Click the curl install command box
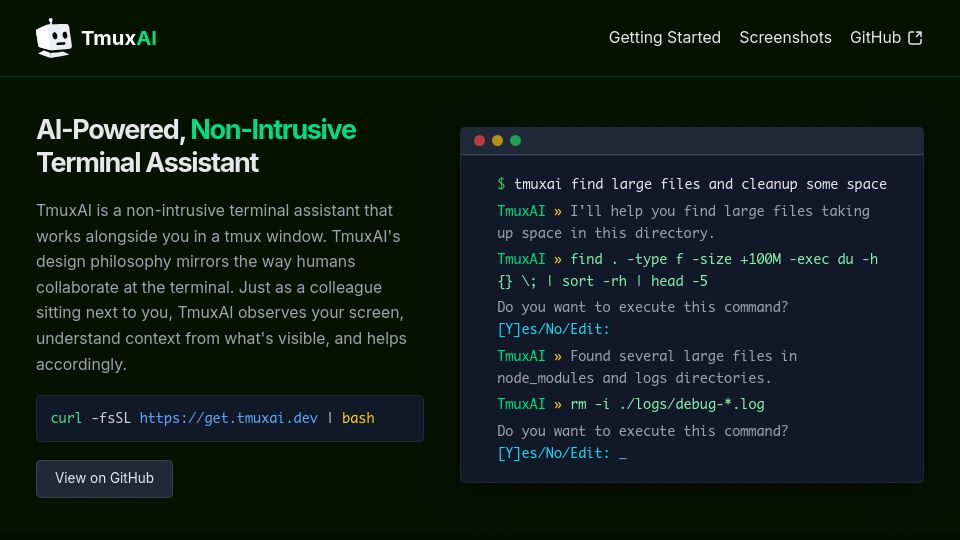This screenshot has width=960, height=540. (x=230, y=418)
